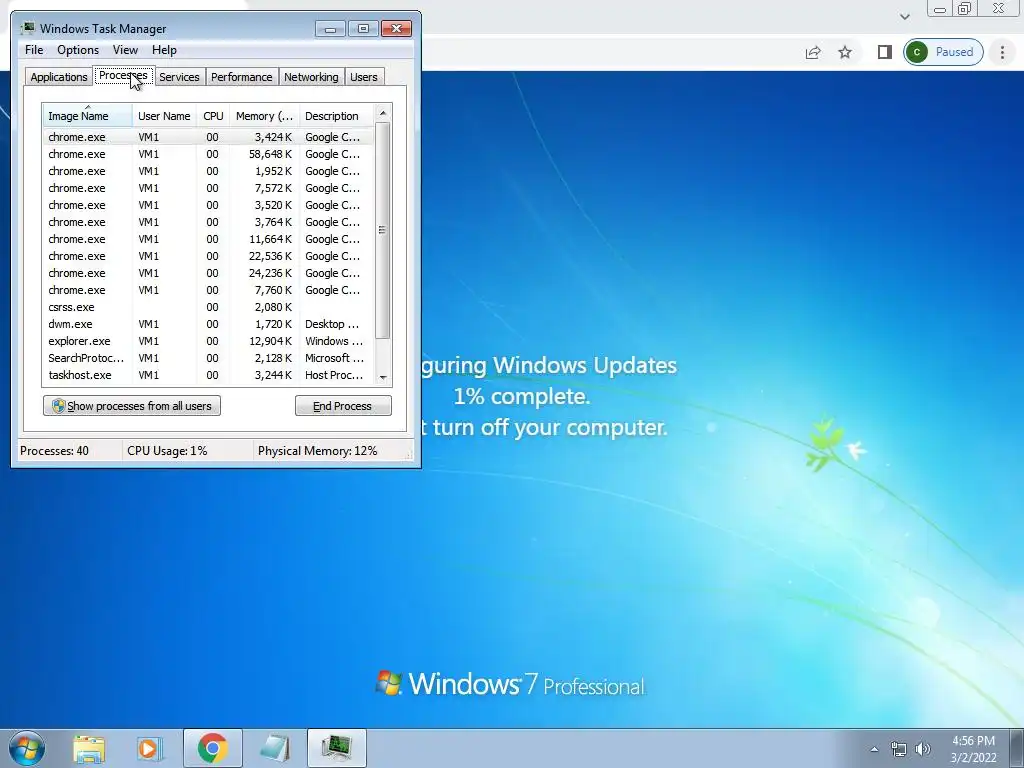Select the chrome.exe row using 7,760 K
This screenshot has width=1024, height=768.
click(x=209, y=290)
